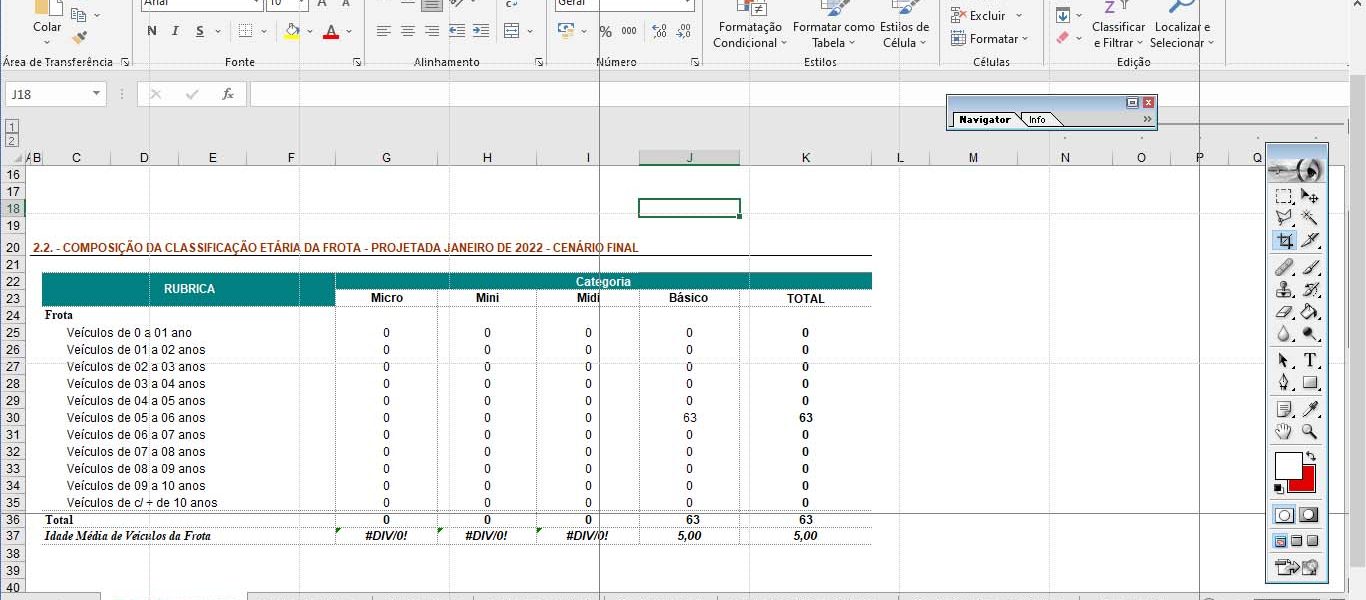The width and height of the screenshot is (1366, 600).
Task: Select the Eraser tool
Action: click(x=1285, y=313)
